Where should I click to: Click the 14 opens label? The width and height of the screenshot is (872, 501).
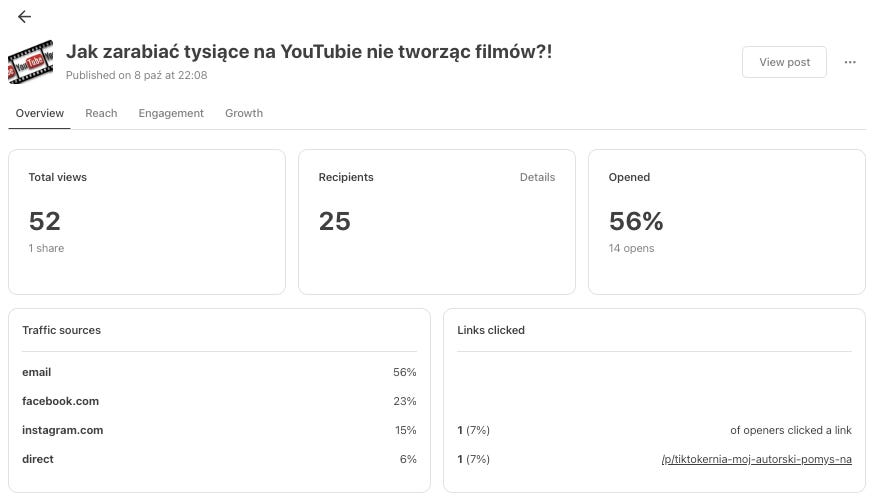pyautogui.click(x=632, y=248)
